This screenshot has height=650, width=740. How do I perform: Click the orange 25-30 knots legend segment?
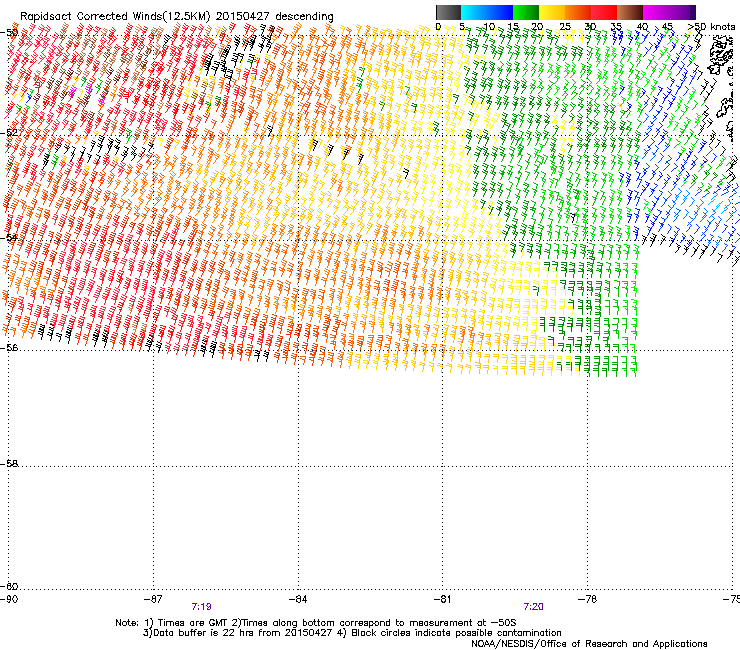click(578, 12)
